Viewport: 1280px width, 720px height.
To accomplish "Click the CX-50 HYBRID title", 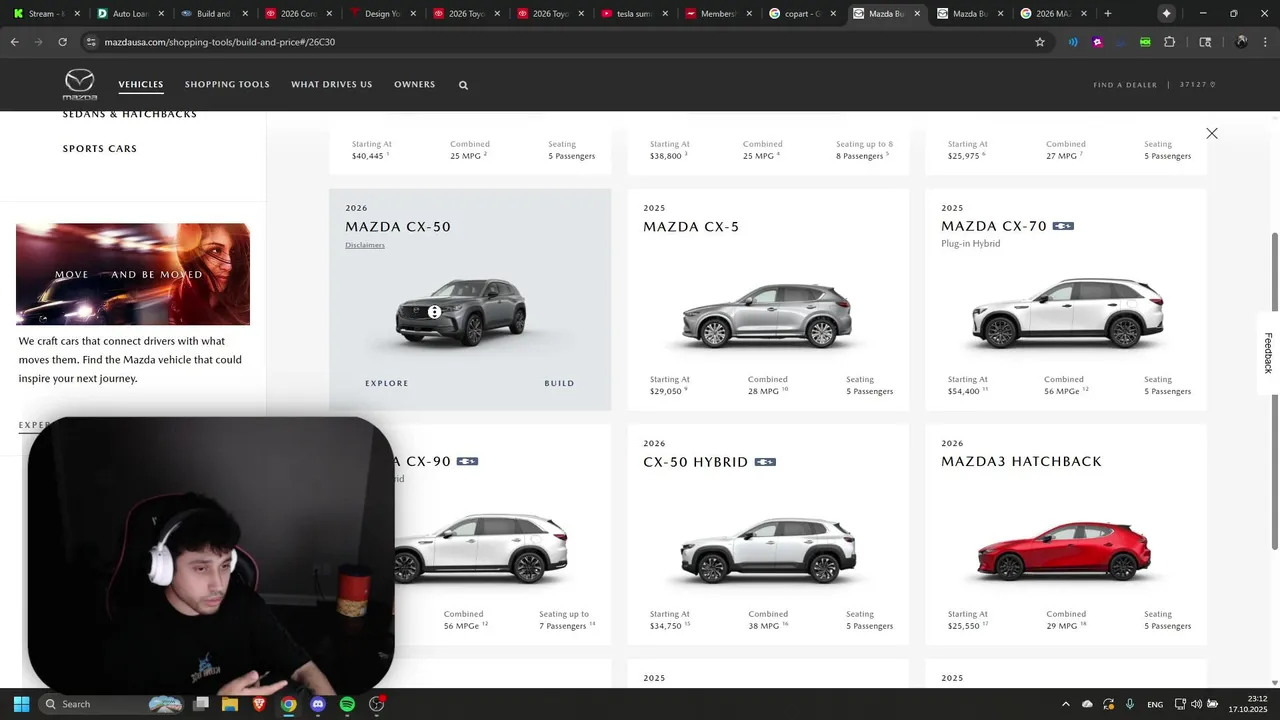I will (695, 462).
